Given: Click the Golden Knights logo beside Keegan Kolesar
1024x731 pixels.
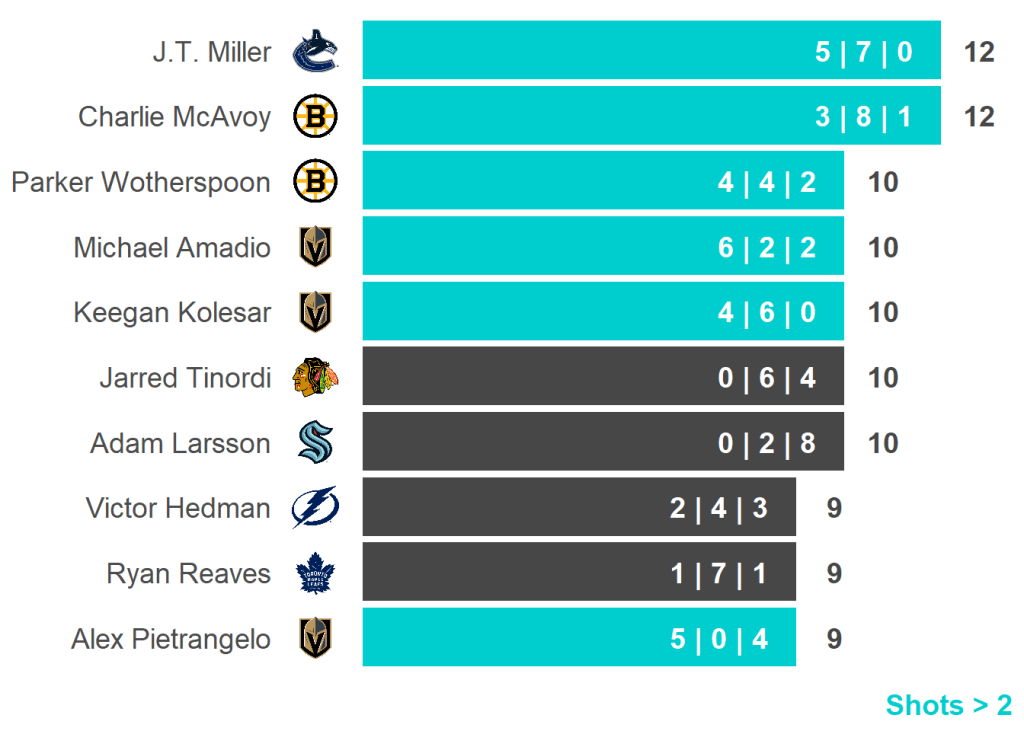Looking at the screenshot, I should [315, 312].
